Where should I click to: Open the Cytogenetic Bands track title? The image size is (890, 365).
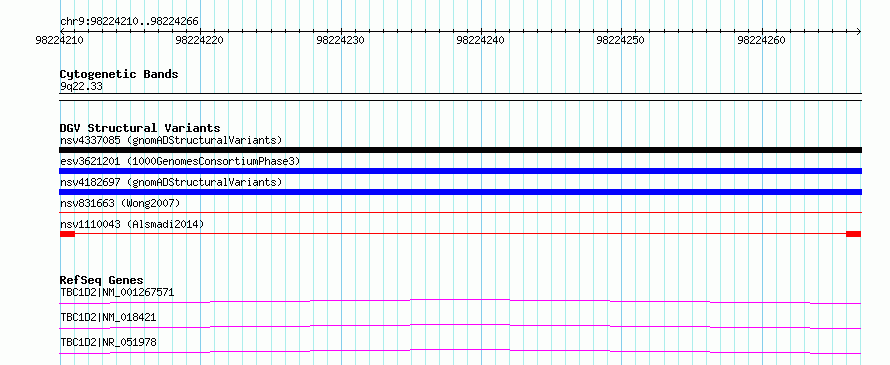click(119, 74)
